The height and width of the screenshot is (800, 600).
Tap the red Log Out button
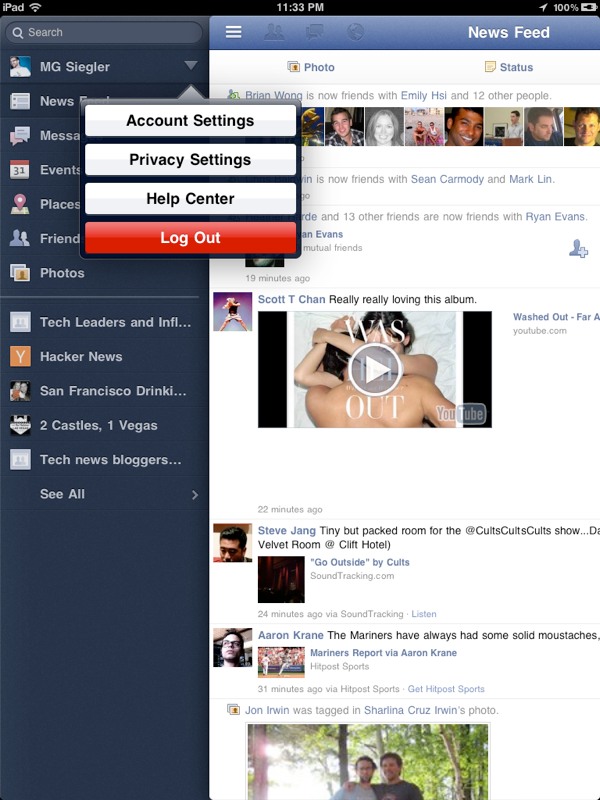[190, 238]
